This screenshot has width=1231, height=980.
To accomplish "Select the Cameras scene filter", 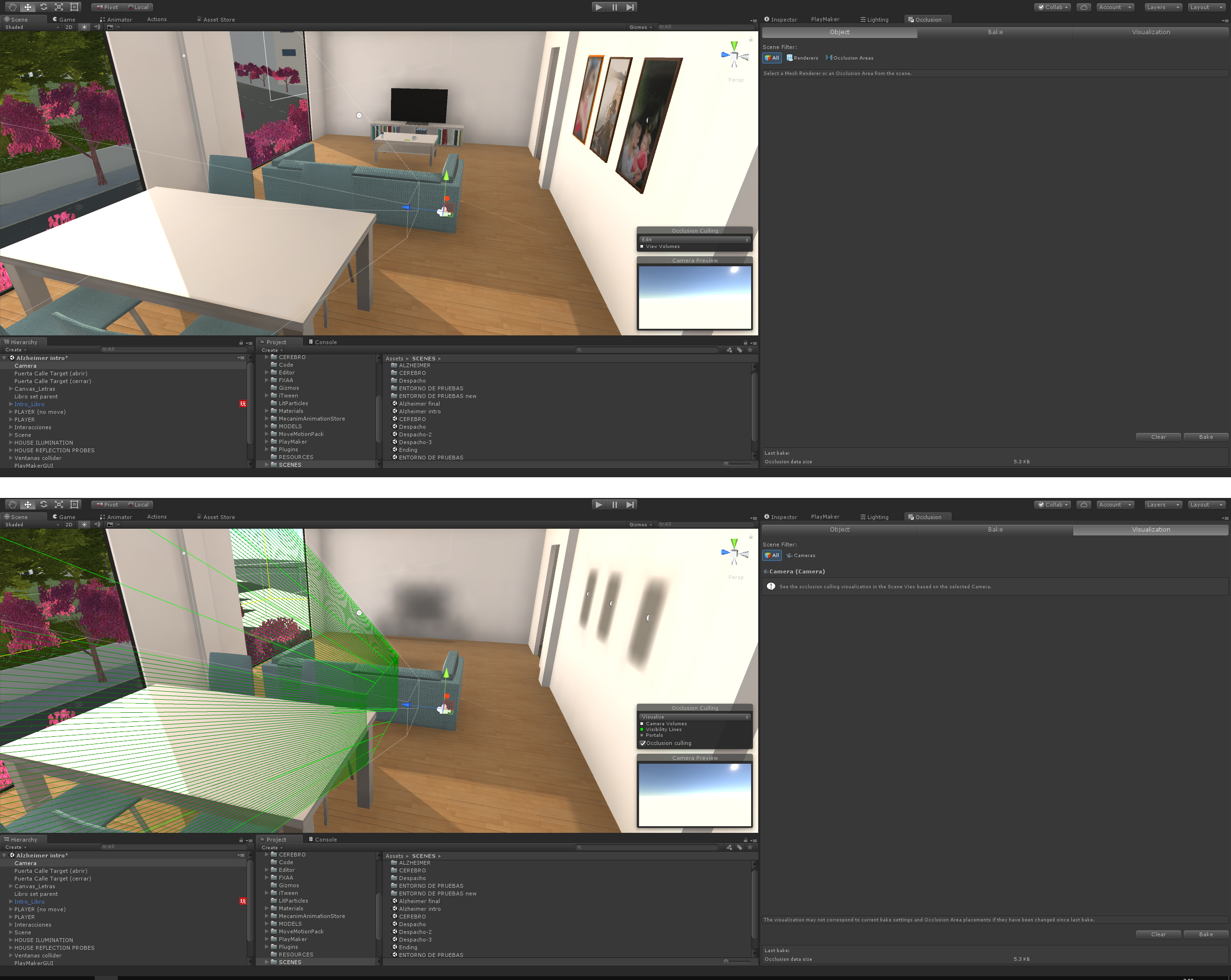I will (x=801, y=555).
